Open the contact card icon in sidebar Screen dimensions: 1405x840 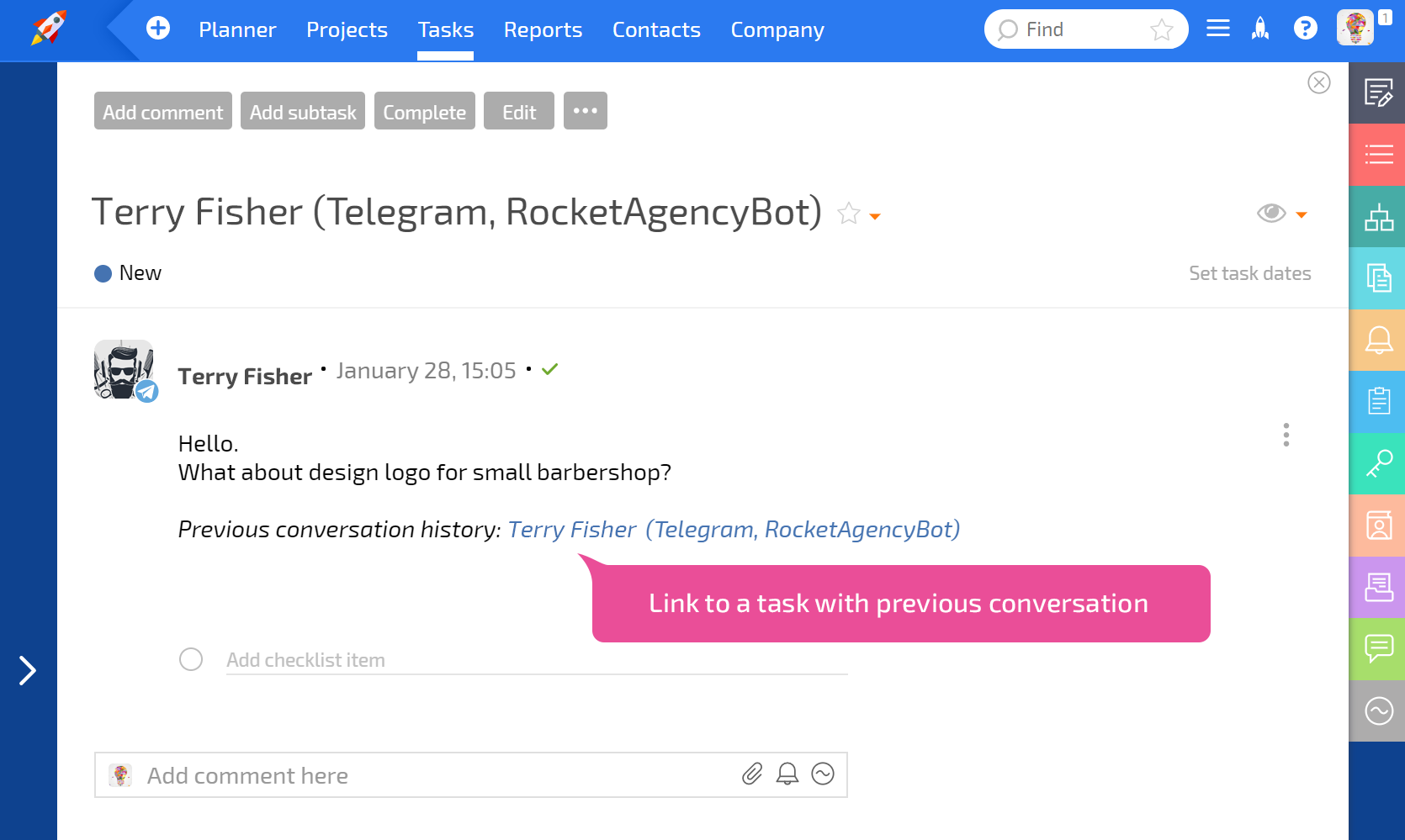1377,526
